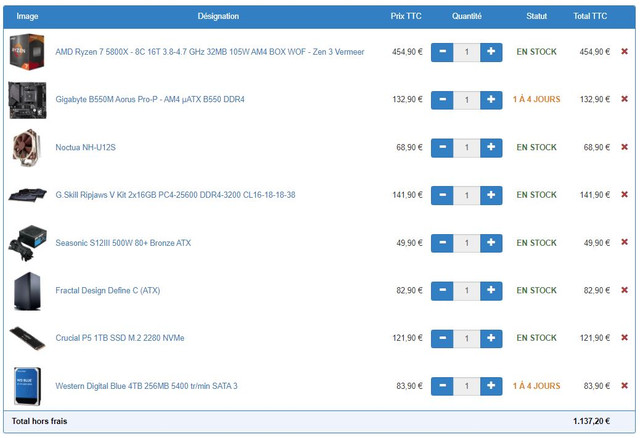This screenshot has width=640, height=438.
Task: Increase Western Digital Blue 4TB quantity
Action: pos(490,386)
